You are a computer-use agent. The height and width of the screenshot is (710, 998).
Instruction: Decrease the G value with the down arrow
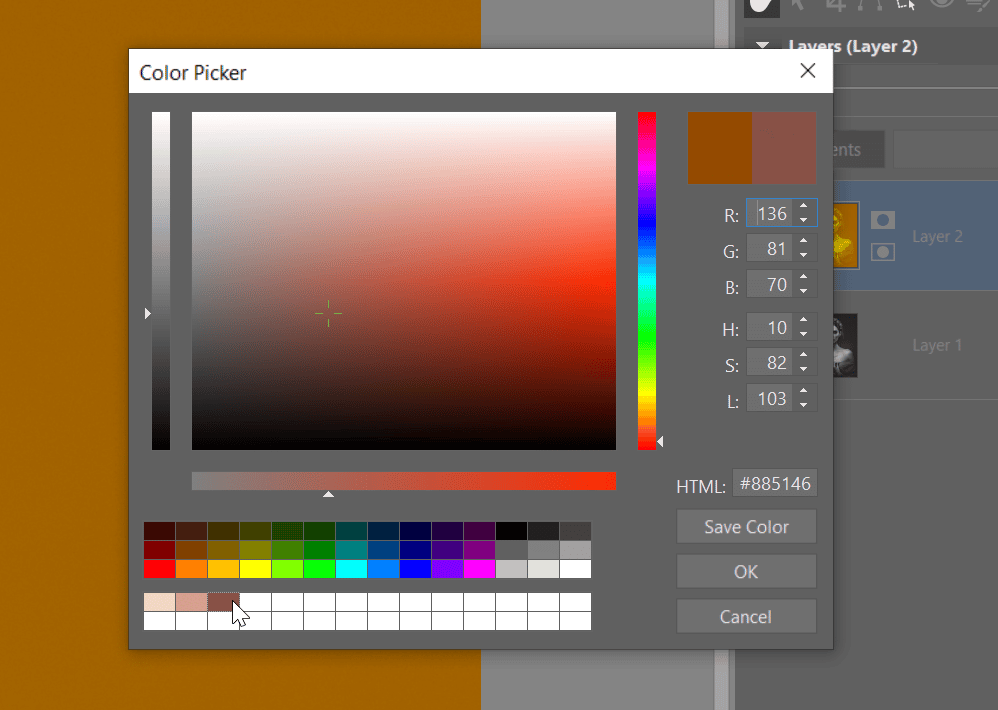click(x=804, y=255)
